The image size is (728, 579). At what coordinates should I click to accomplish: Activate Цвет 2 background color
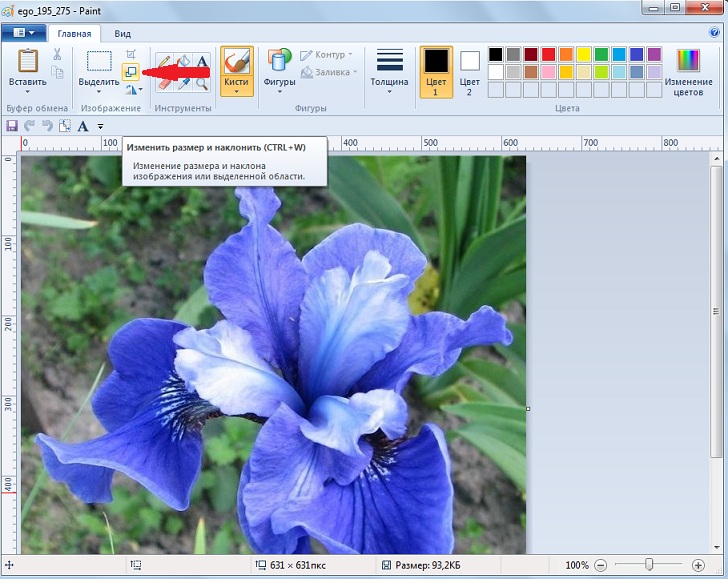click(469, 70)
